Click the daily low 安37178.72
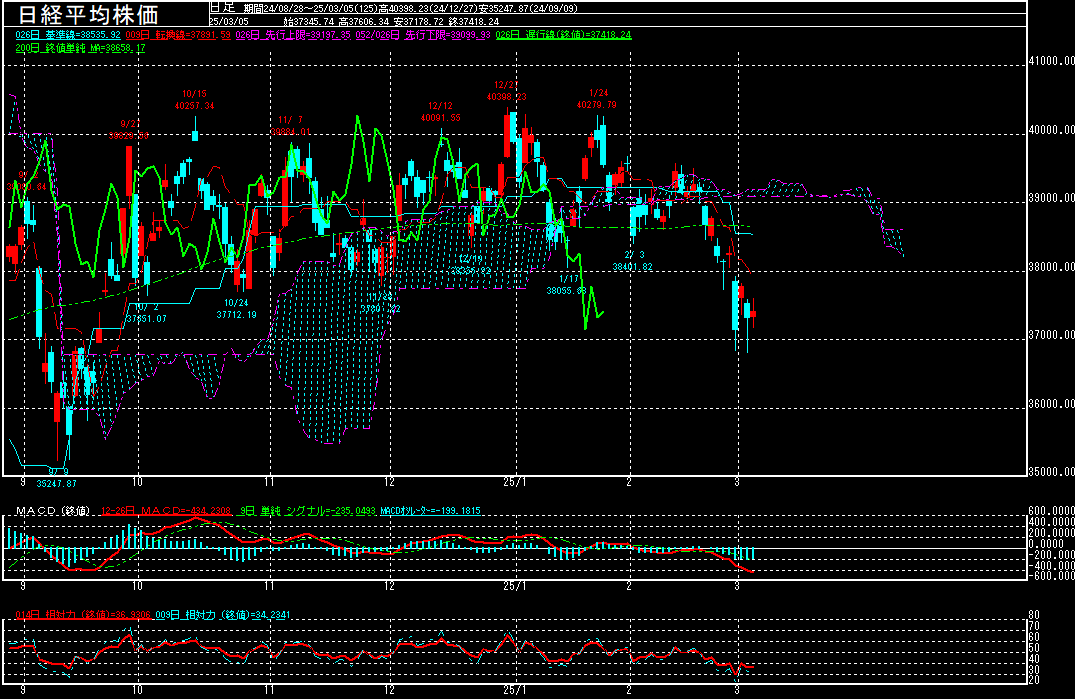Viewport: 1076px width, 699px height. (x=419, y=21)
